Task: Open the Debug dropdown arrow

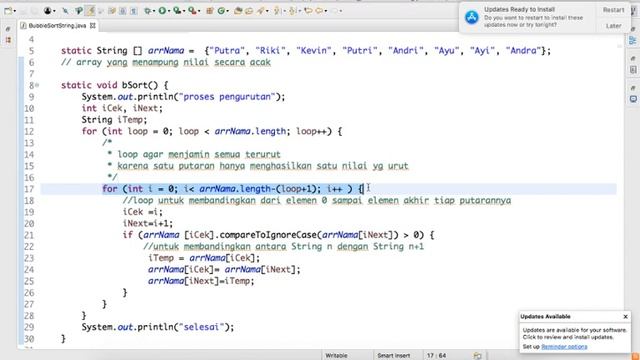Action: click(x=154, y=11)
